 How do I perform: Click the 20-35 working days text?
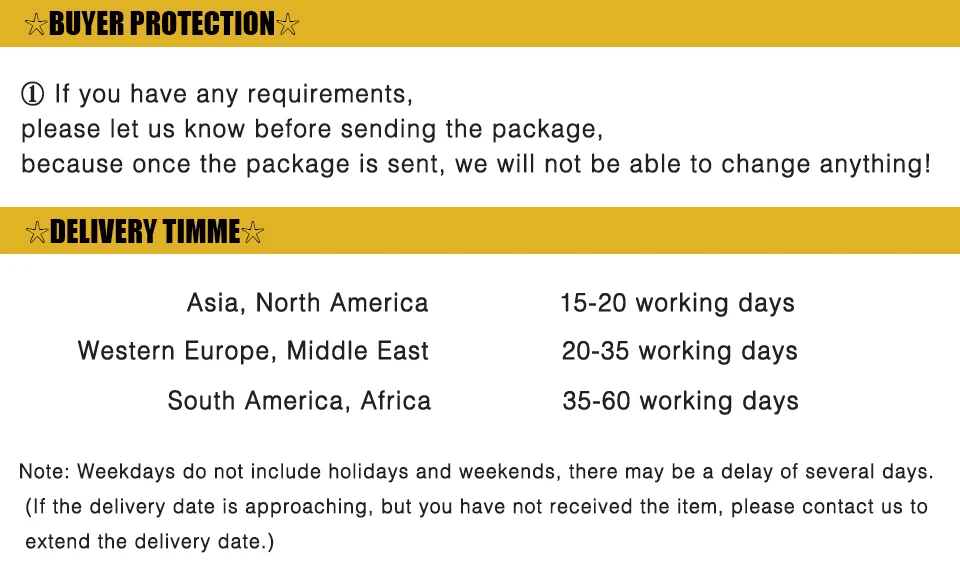(679, 352)
